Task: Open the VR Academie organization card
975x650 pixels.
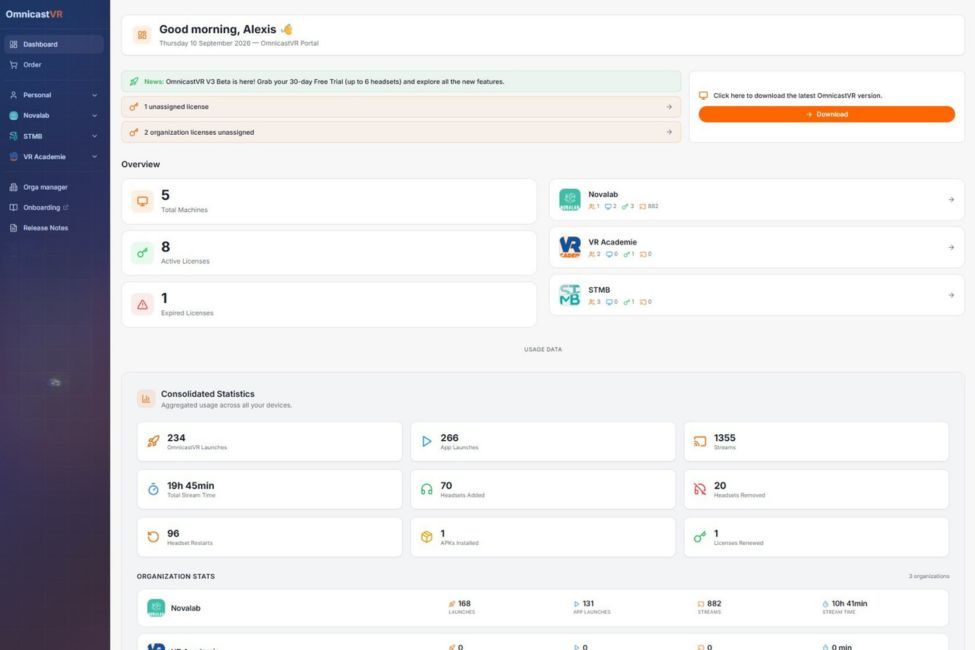Action: point(757,248)
